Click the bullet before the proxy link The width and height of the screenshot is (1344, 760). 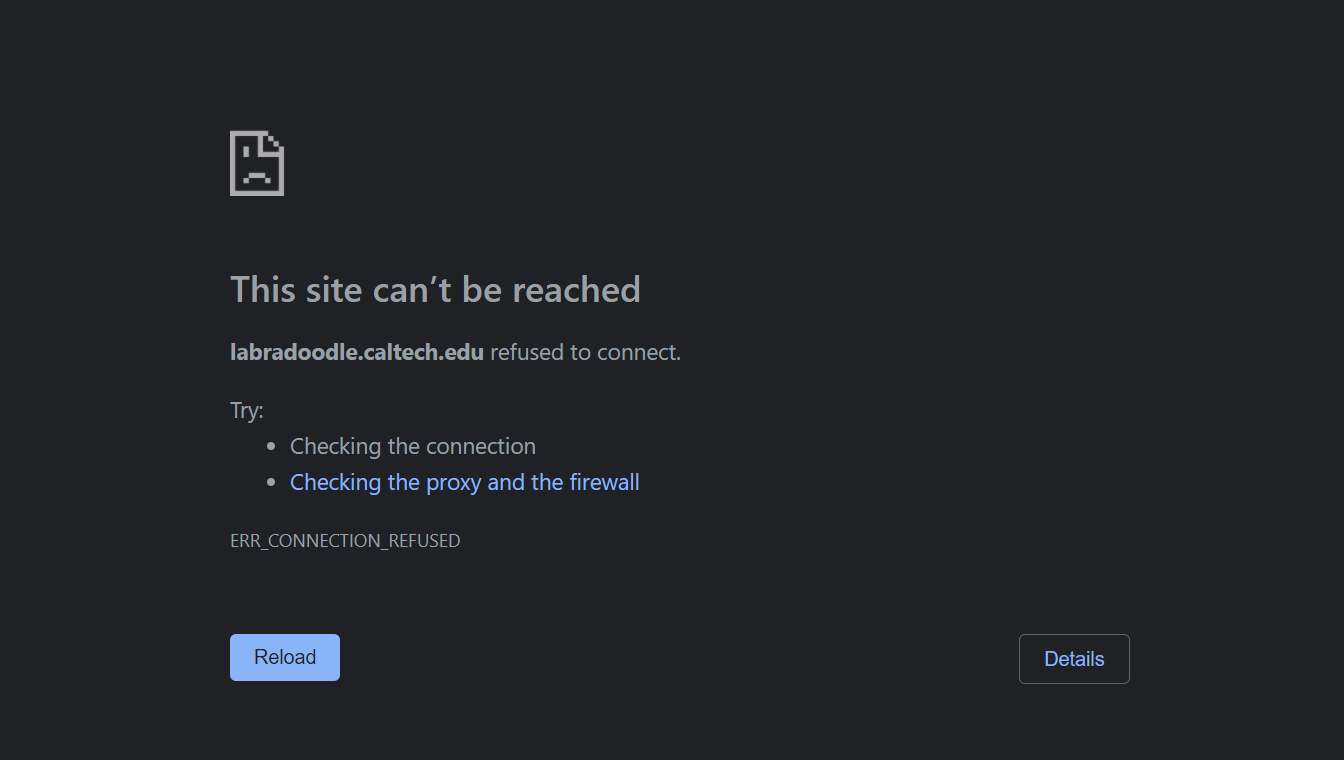[271, 482]
